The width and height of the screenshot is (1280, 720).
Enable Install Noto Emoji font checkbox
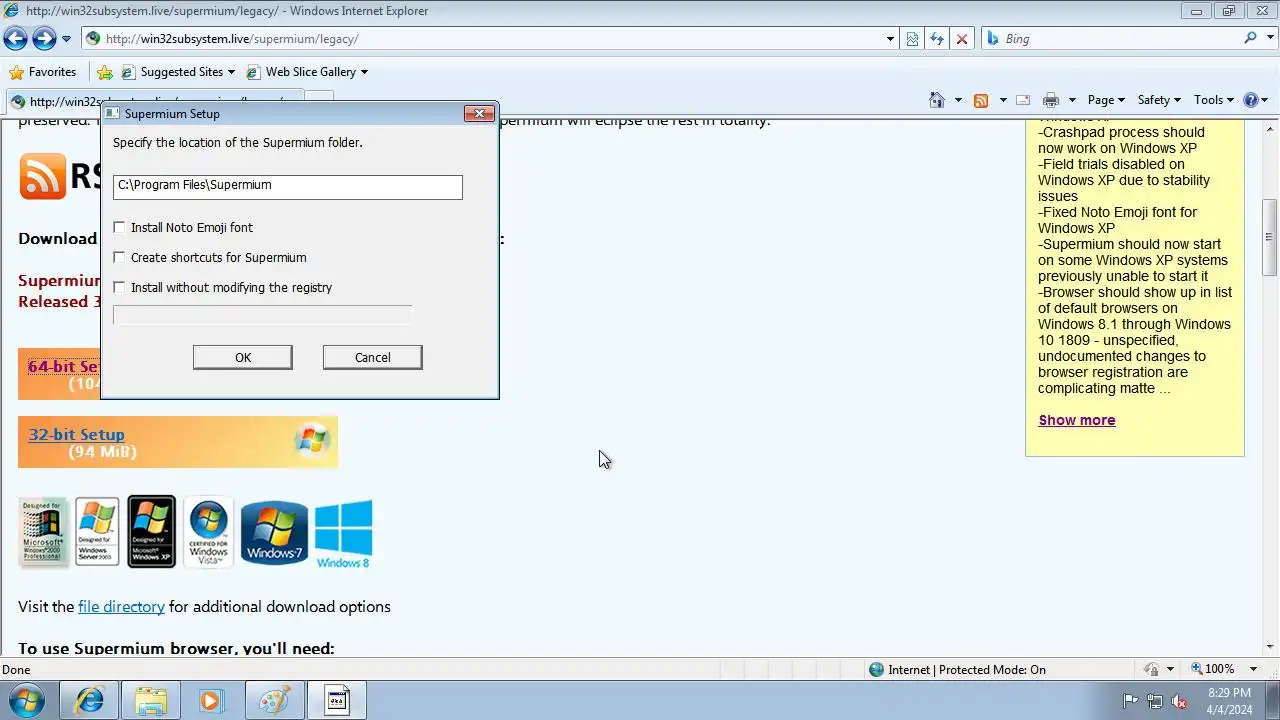[x=120, y=228]
